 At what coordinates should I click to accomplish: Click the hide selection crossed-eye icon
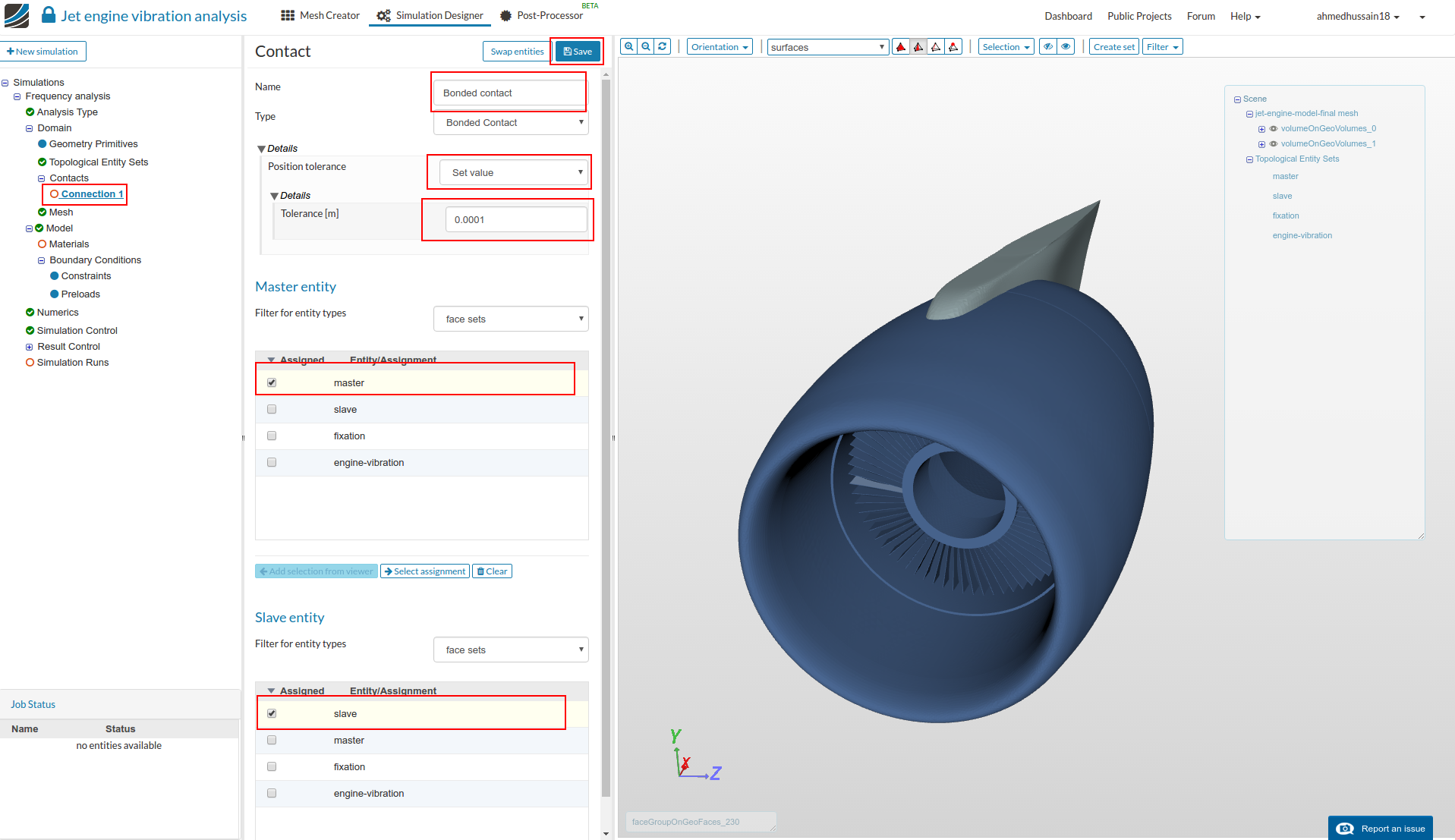click(x=1048, y=47)
